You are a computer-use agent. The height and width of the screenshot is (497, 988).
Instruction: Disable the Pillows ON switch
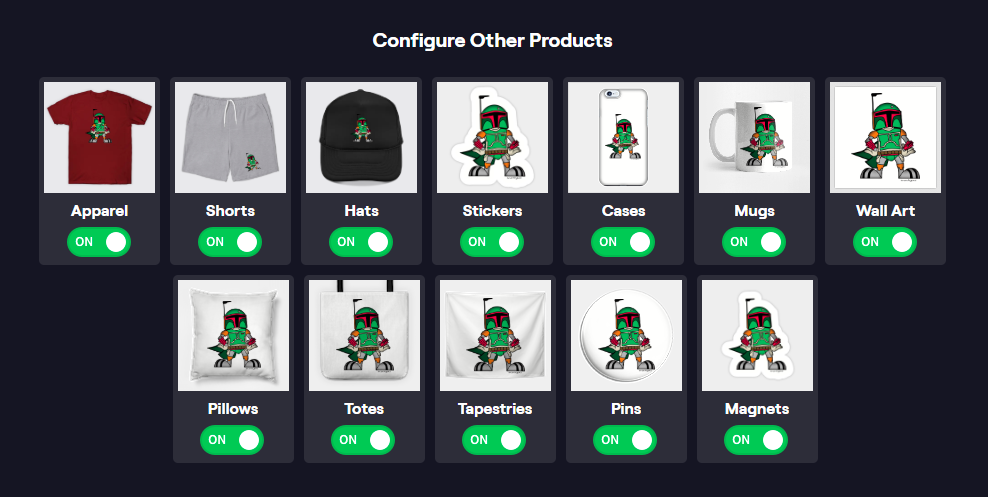pos(232,440)
